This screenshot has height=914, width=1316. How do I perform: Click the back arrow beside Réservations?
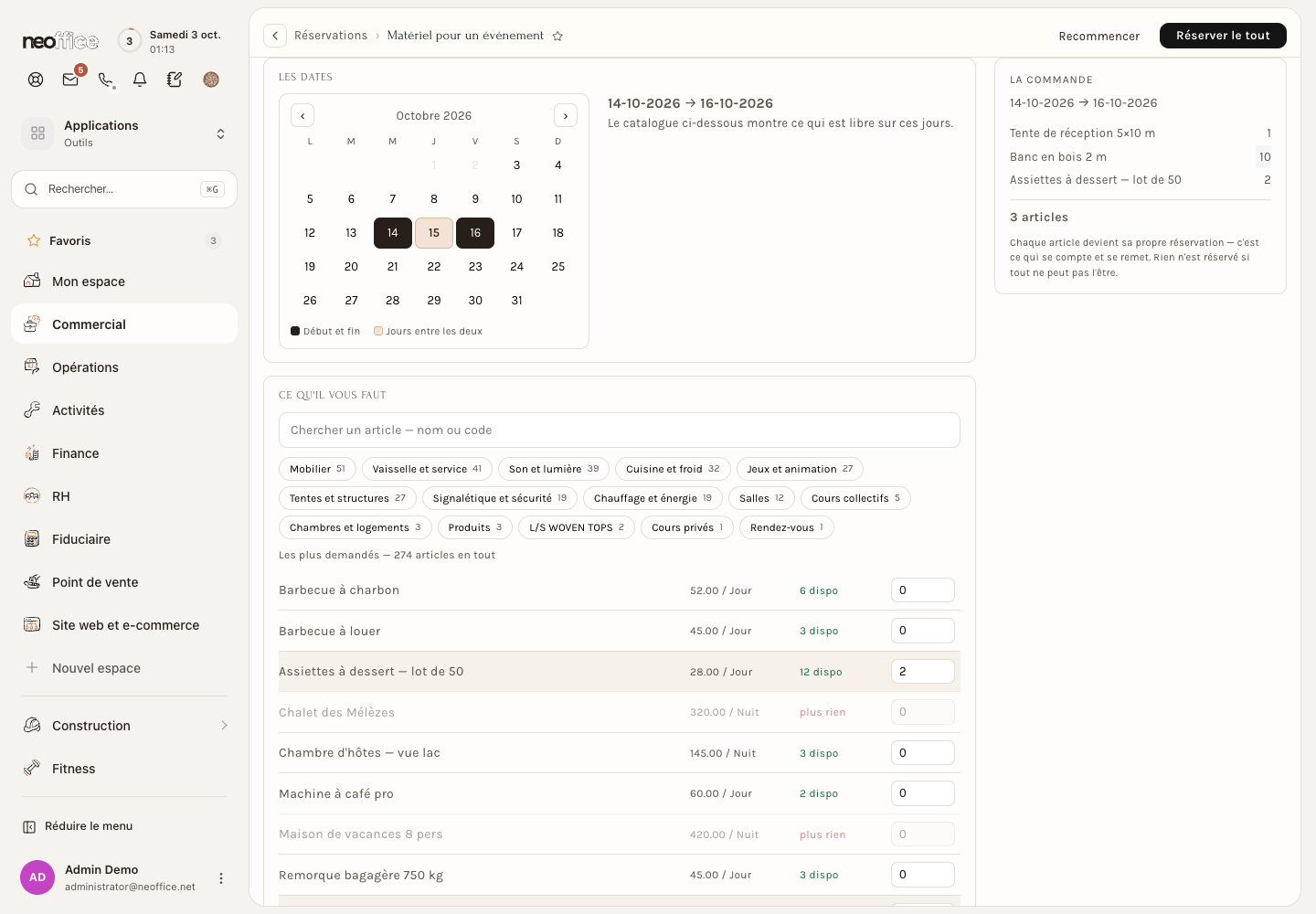pos(275,36)
